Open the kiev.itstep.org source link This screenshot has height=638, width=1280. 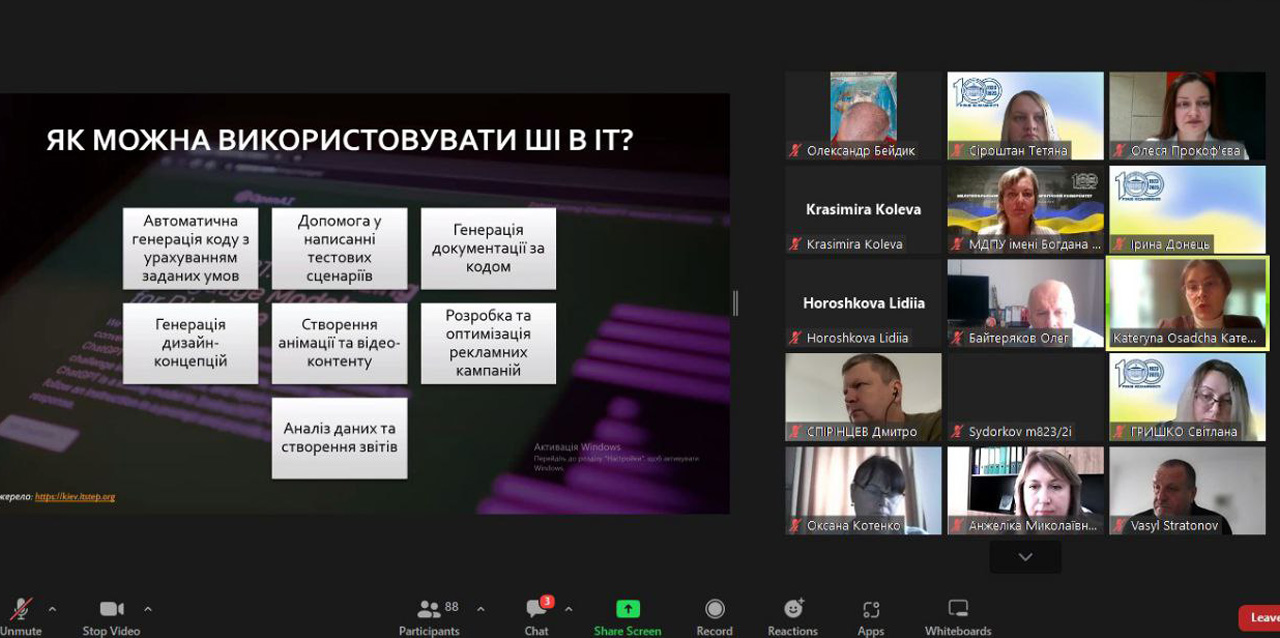(75, 496)
